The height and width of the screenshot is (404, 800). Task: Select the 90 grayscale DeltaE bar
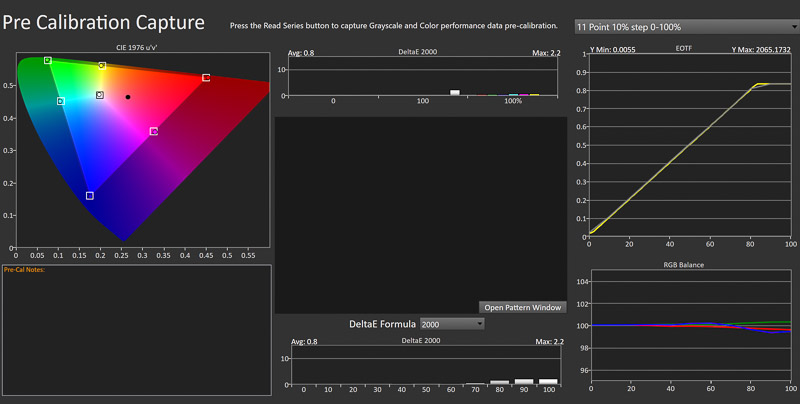coord(523,381)
